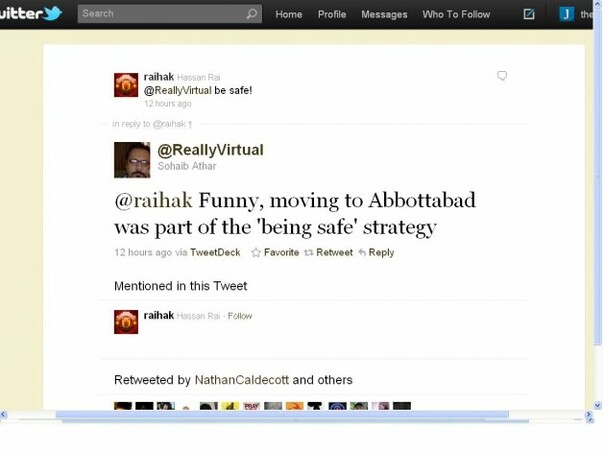This screenshot has height=451, width=605.
Task: Click the Reply arrow icon
Action: pyautogui.click(x=362, y=253)
